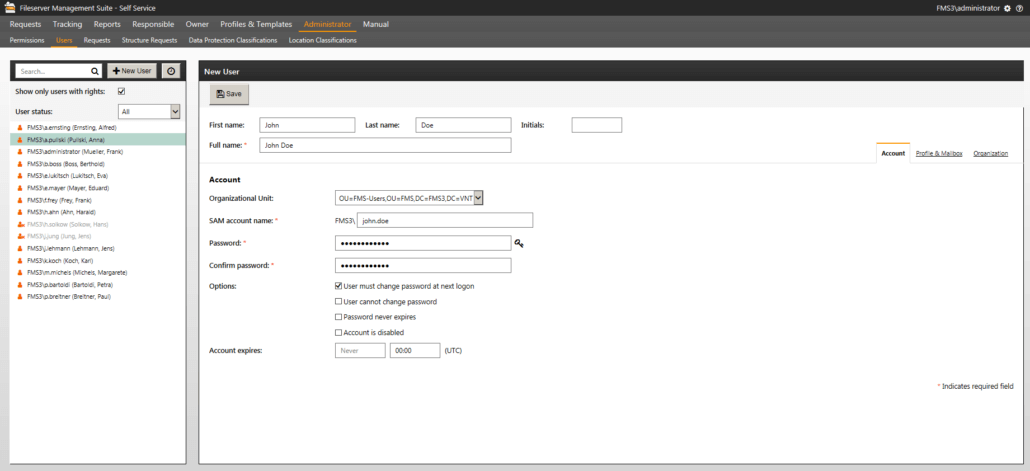This screenshot has width=1030, height=471.
Task: Click the user icon next to a.pulski
Action: (x=20, y=140)
